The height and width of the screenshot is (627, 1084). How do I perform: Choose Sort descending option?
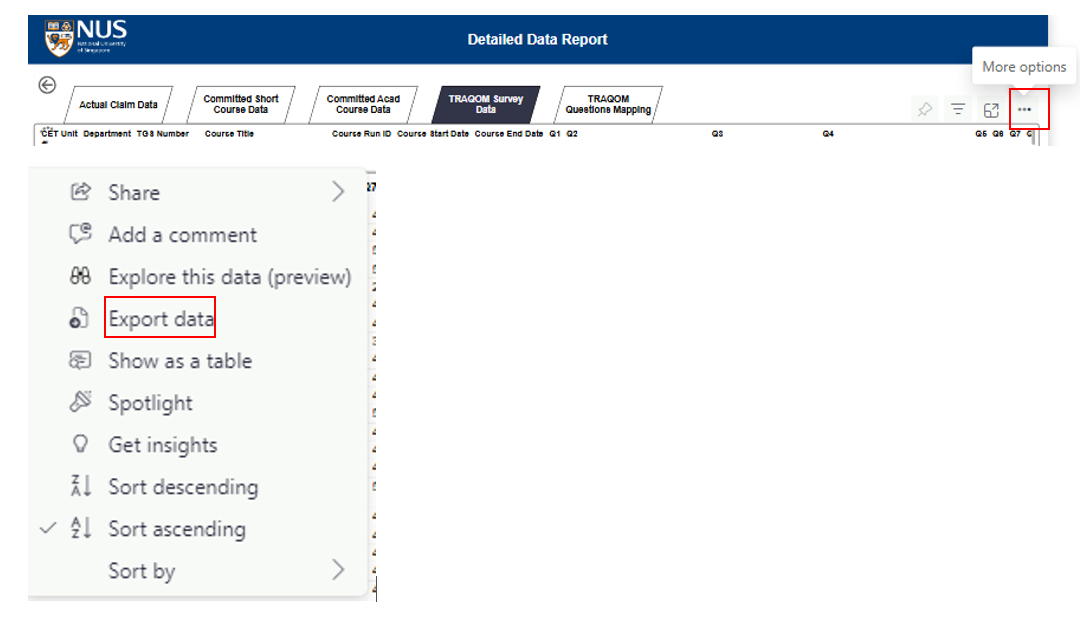pos(183,487)
